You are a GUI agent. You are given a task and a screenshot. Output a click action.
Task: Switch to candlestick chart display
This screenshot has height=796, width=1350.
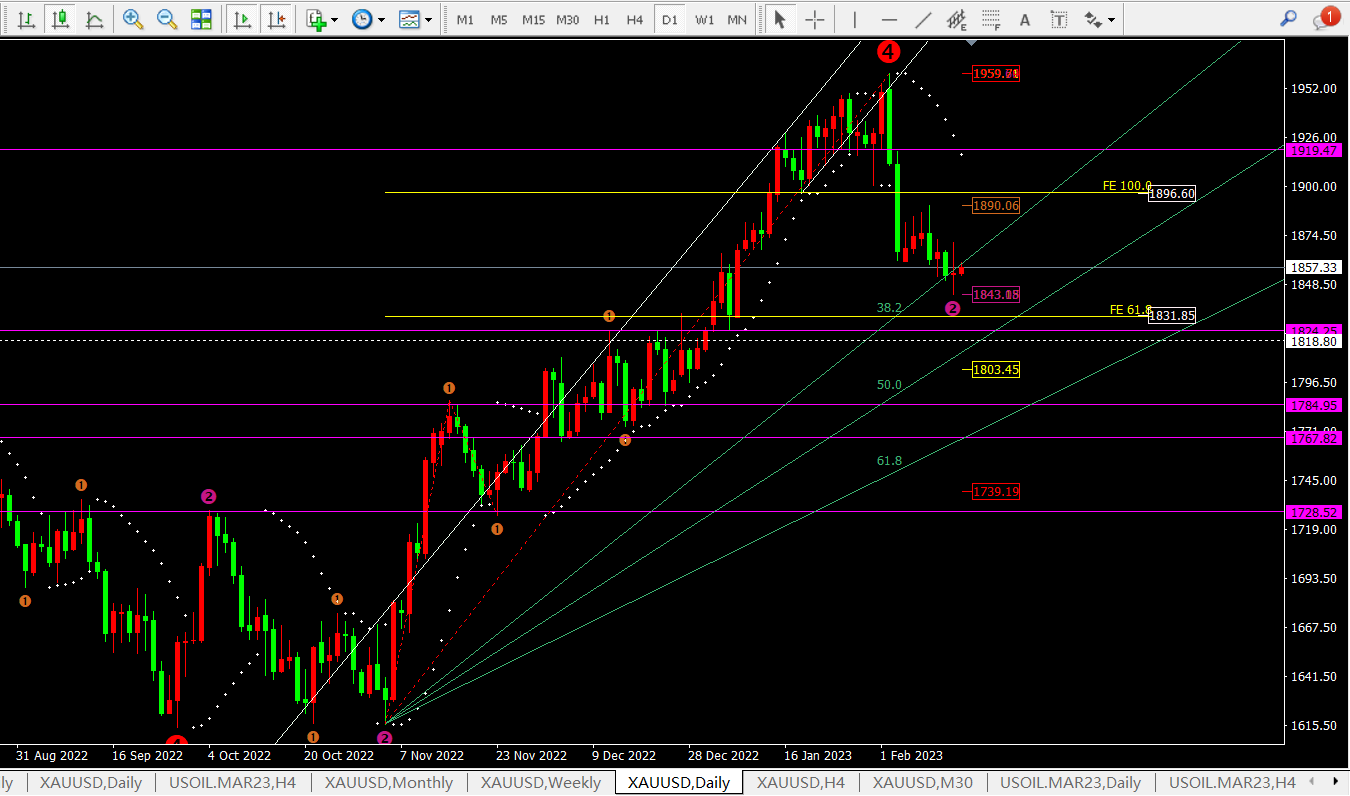click(61, 19)
